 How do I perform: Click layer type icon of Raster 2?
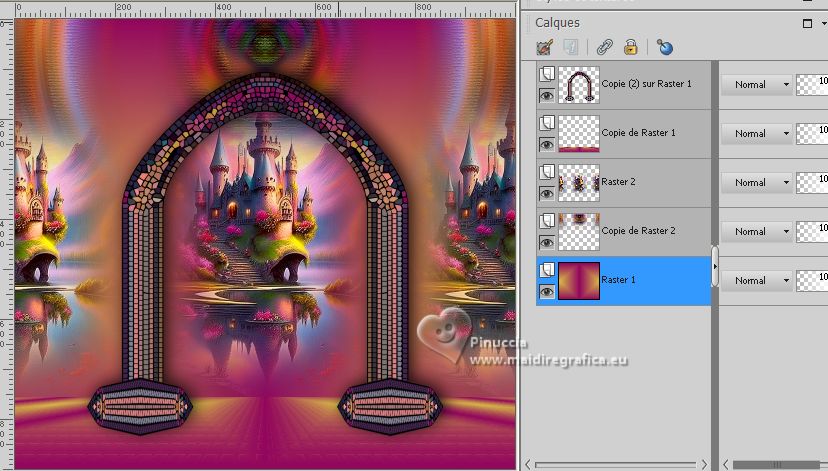[547, 172]
